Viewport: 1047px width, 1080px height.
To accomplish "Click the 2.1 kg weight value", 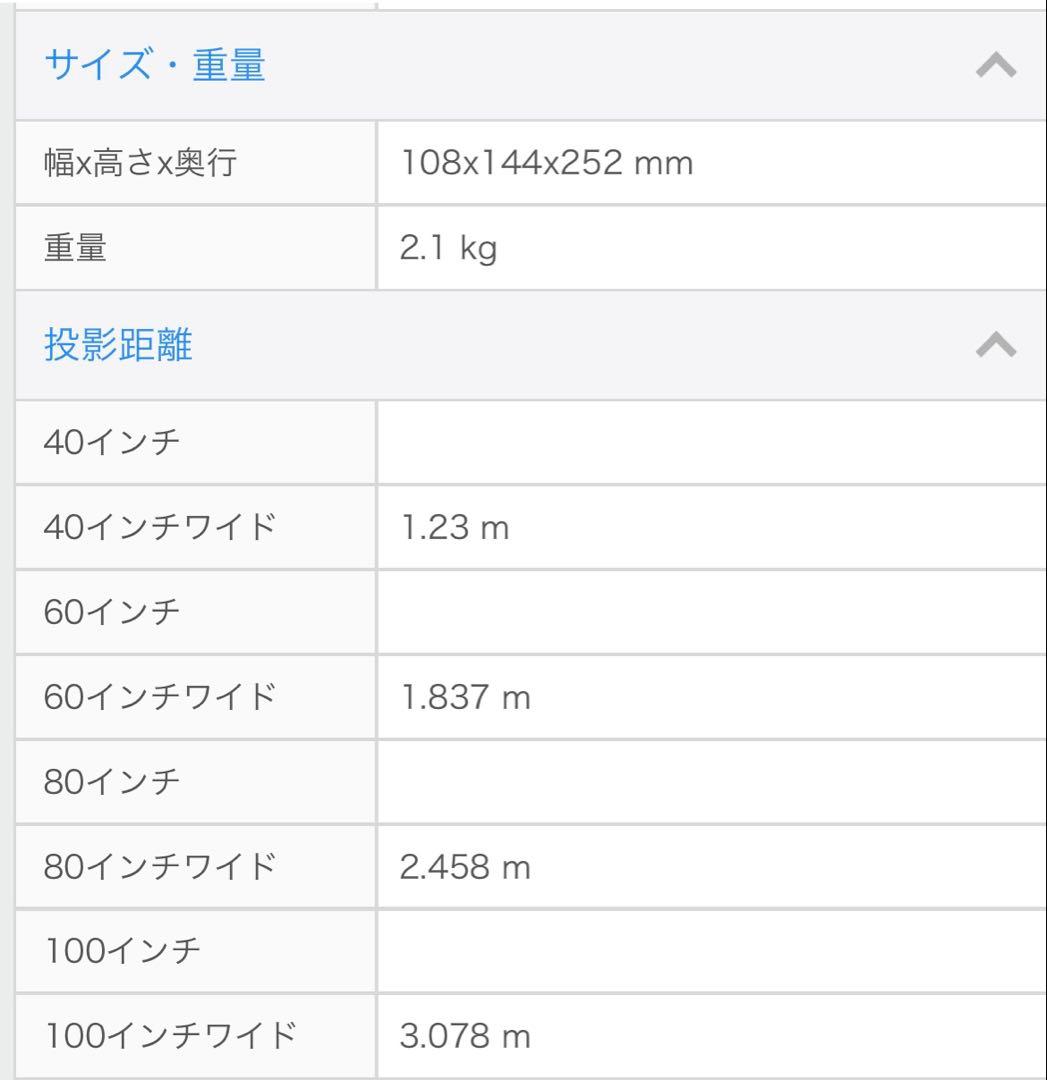I will (x=448, y=248).
